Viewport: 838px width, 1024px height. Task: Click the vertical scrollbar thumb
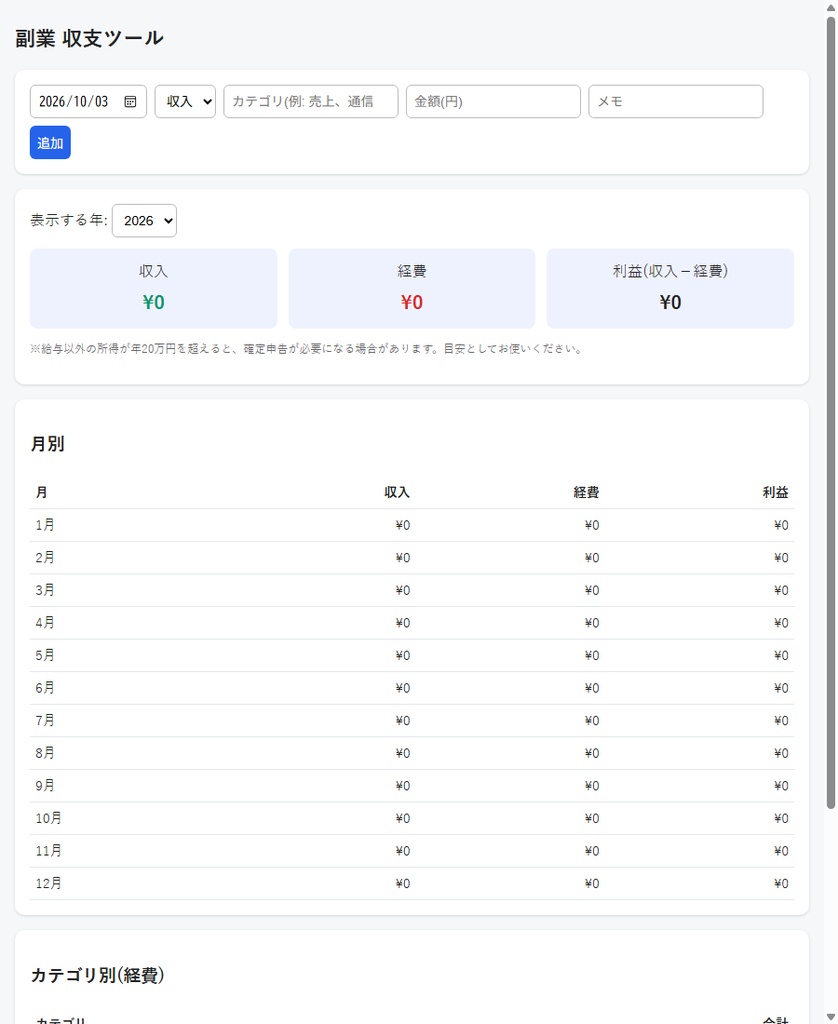coord(831,412)
